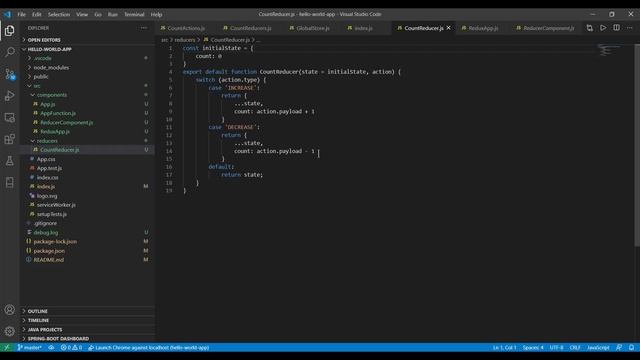This screenshot has width=640, height=360.
Task: Click the VS Code logo icon
Action: coord(8,14)
